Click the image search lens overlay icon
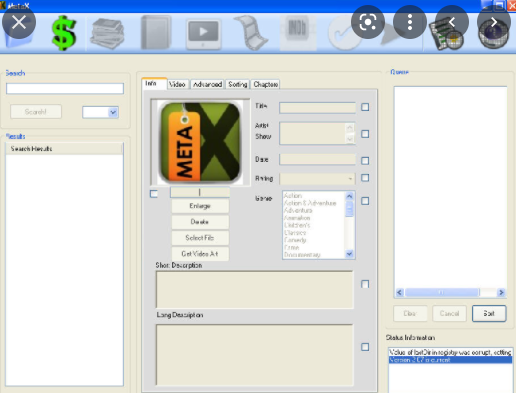 click(x=368, y=23)
